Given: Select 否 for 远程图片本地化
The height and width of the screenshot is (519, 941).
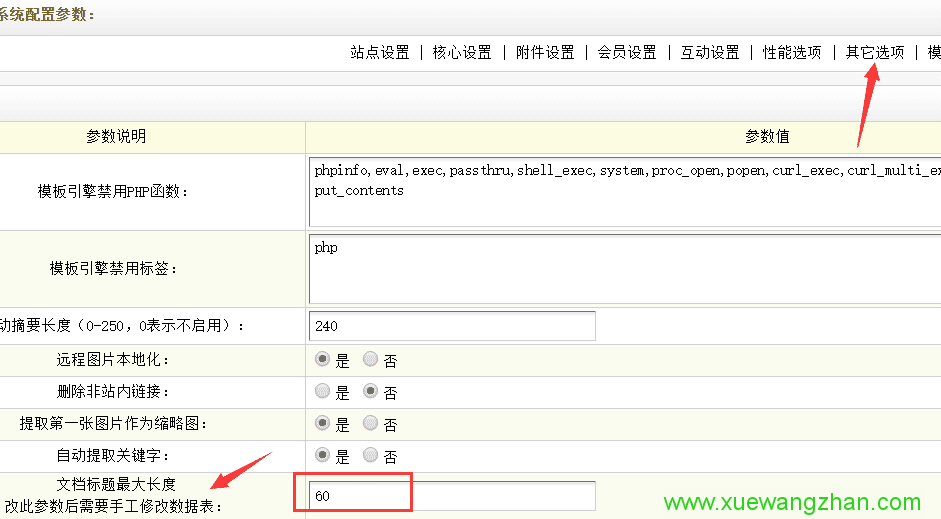Looking at the screenshot, I should pyautogui.click(x=370, y=360).
